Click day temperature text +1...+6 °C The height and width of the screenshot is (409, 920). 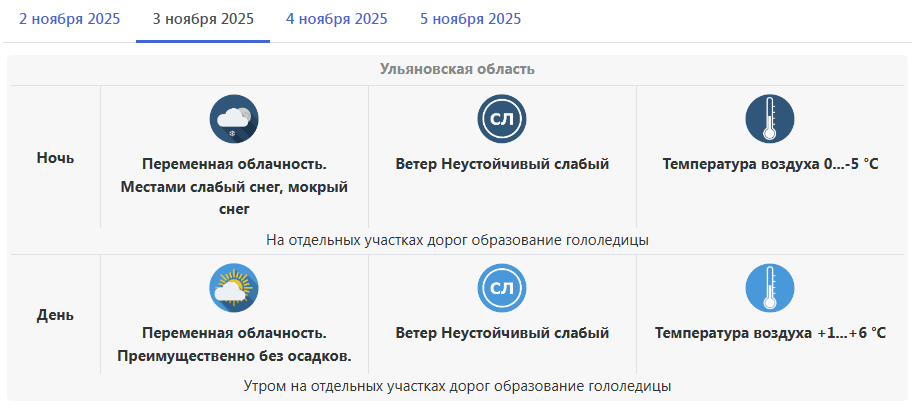(770, 332)
